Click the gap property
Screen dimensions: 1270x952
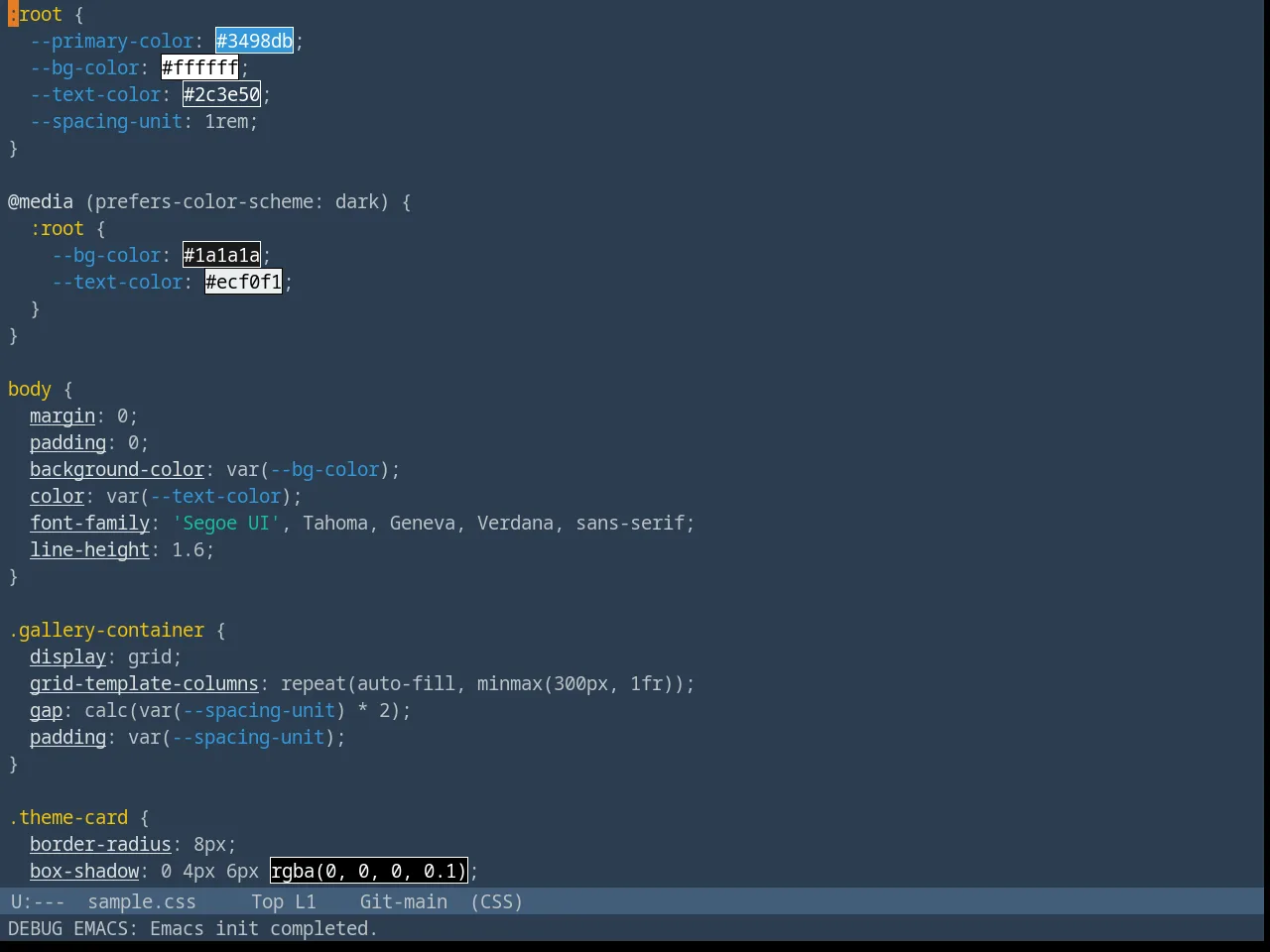pyautogui.click(x=46, y=710)
